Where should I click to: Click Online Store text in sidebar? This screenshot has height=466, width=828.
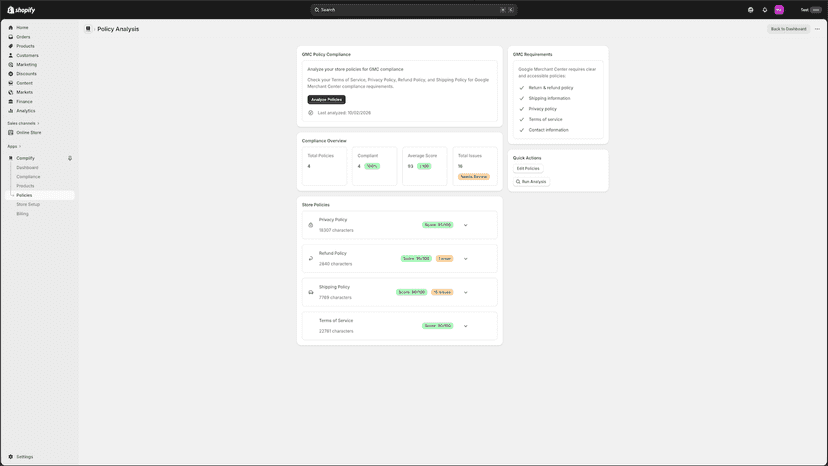[29, 133]
